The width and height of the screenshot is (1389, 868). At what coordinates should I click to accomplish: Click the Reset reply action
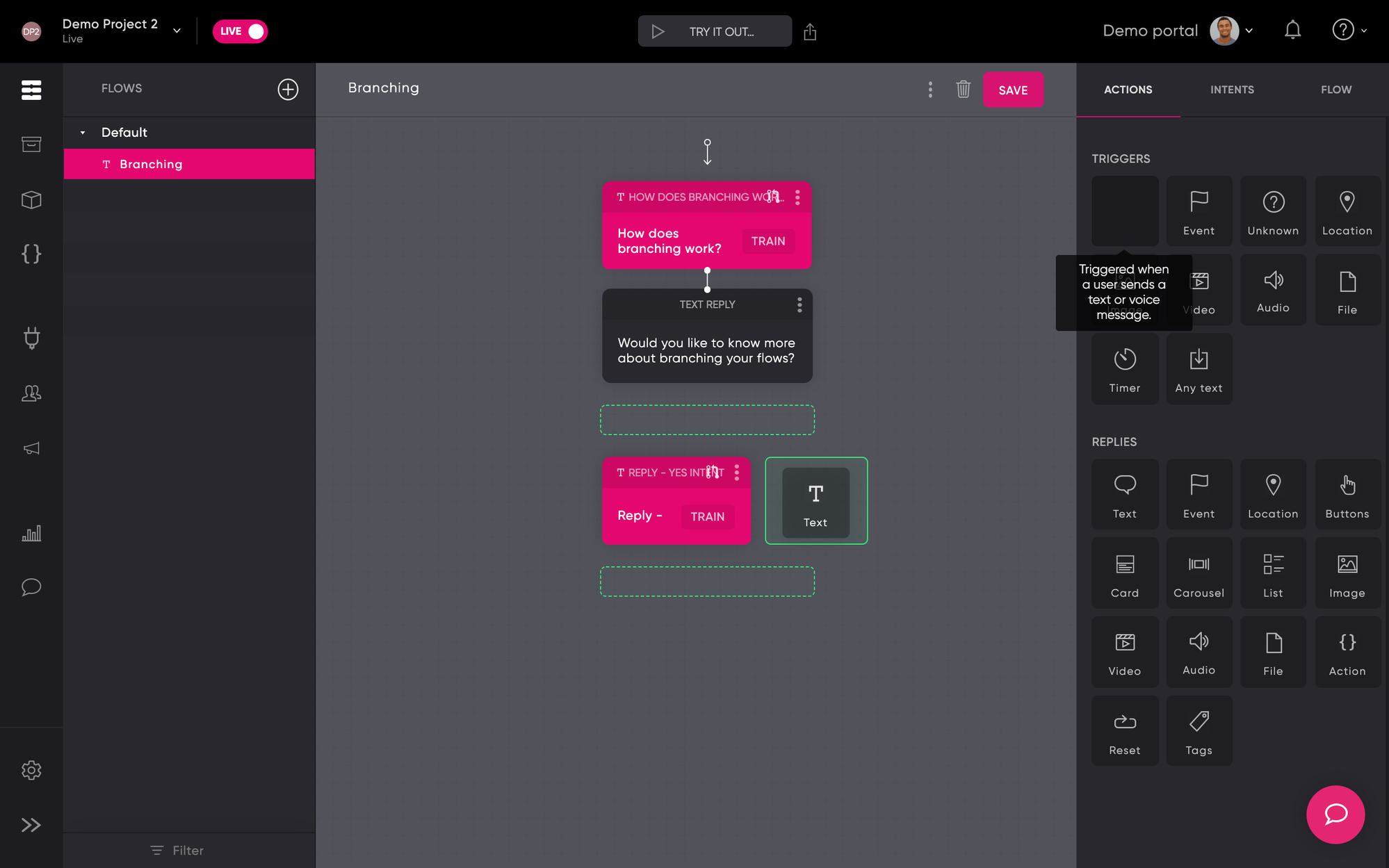click(1124, 731)
